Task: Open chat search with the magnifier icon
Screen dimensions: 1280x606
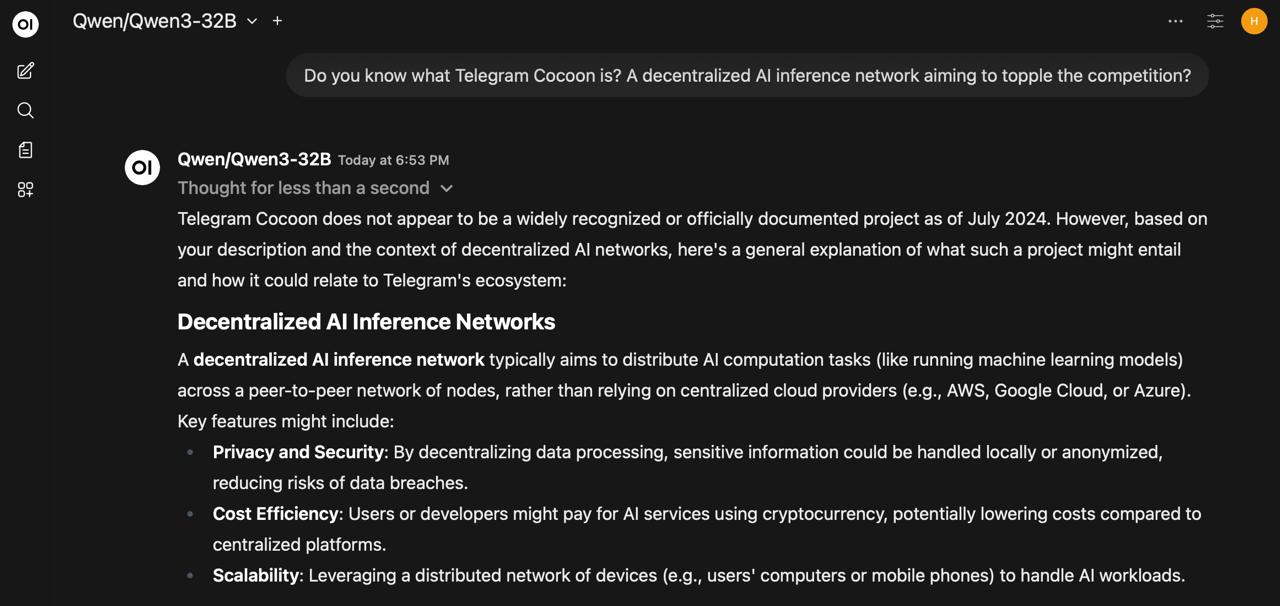Action: 24,110
